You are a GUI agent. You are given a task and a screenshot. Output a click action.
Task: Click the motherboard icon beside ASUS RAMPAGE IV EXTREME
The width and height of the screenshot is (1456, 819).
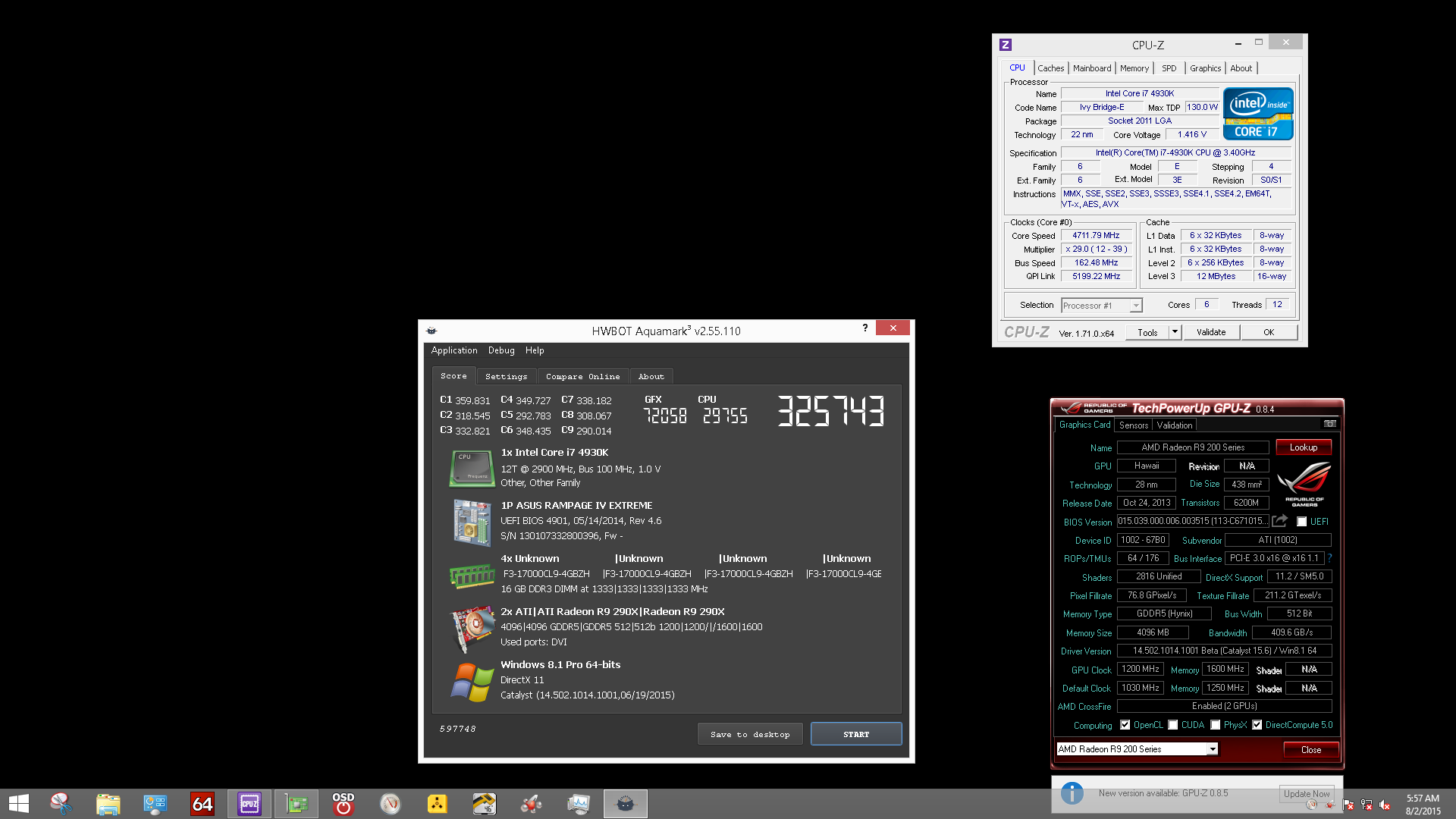point(472,522)
